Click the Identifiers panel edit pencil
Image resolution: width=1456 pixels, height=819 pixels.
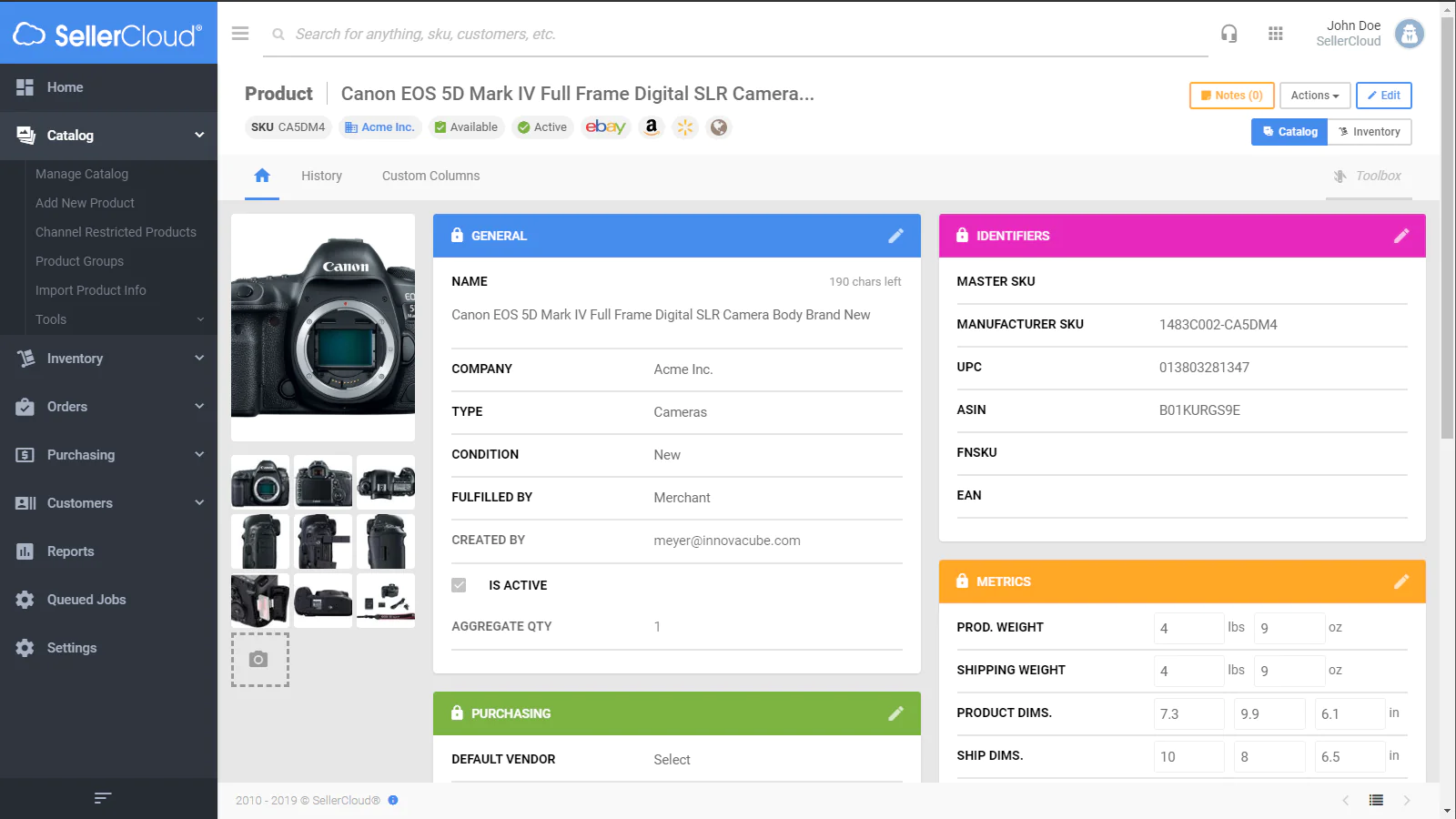coord(1400,236)
